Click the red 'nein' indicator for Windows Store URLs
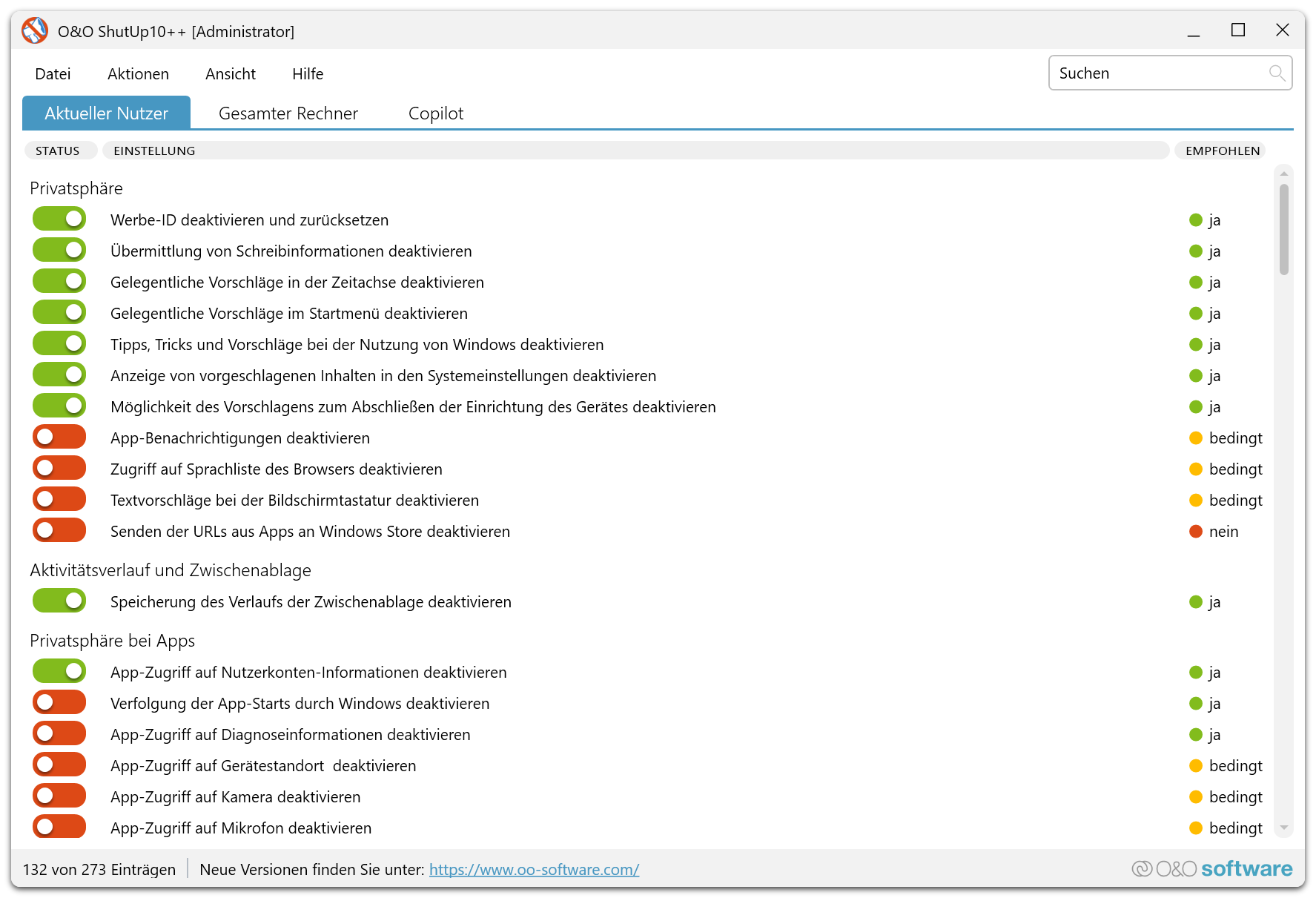 pyautogui.click(x=1195, y=532)
